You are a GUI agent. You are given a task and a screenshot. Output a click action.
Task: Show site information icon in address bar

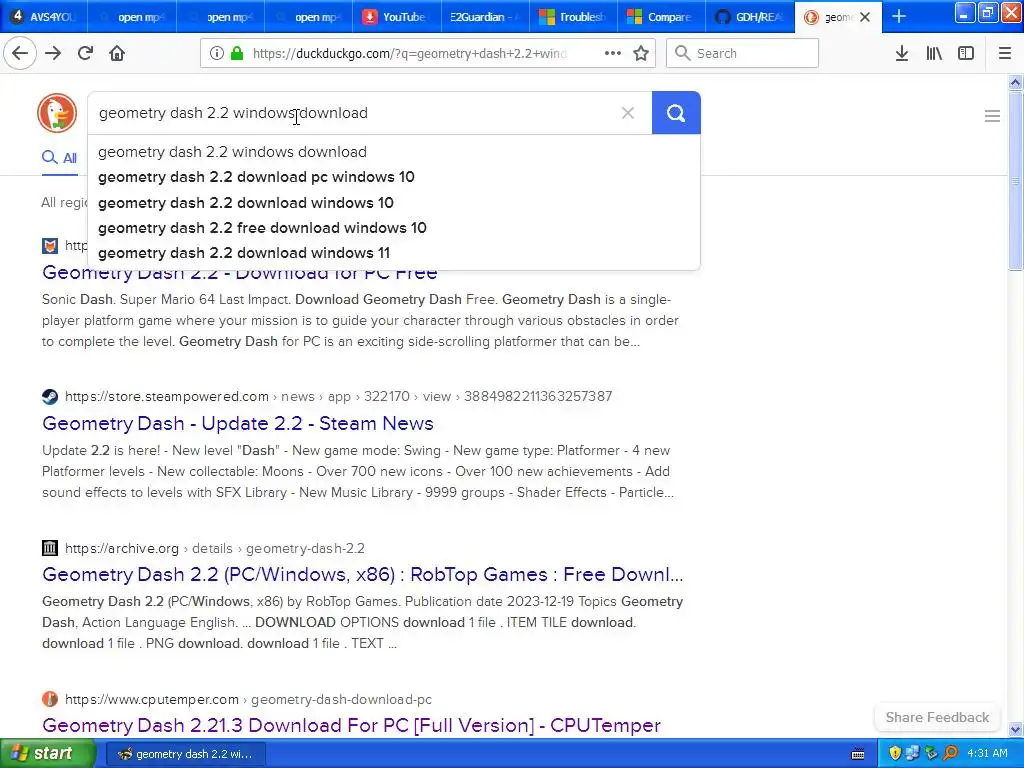217,53
